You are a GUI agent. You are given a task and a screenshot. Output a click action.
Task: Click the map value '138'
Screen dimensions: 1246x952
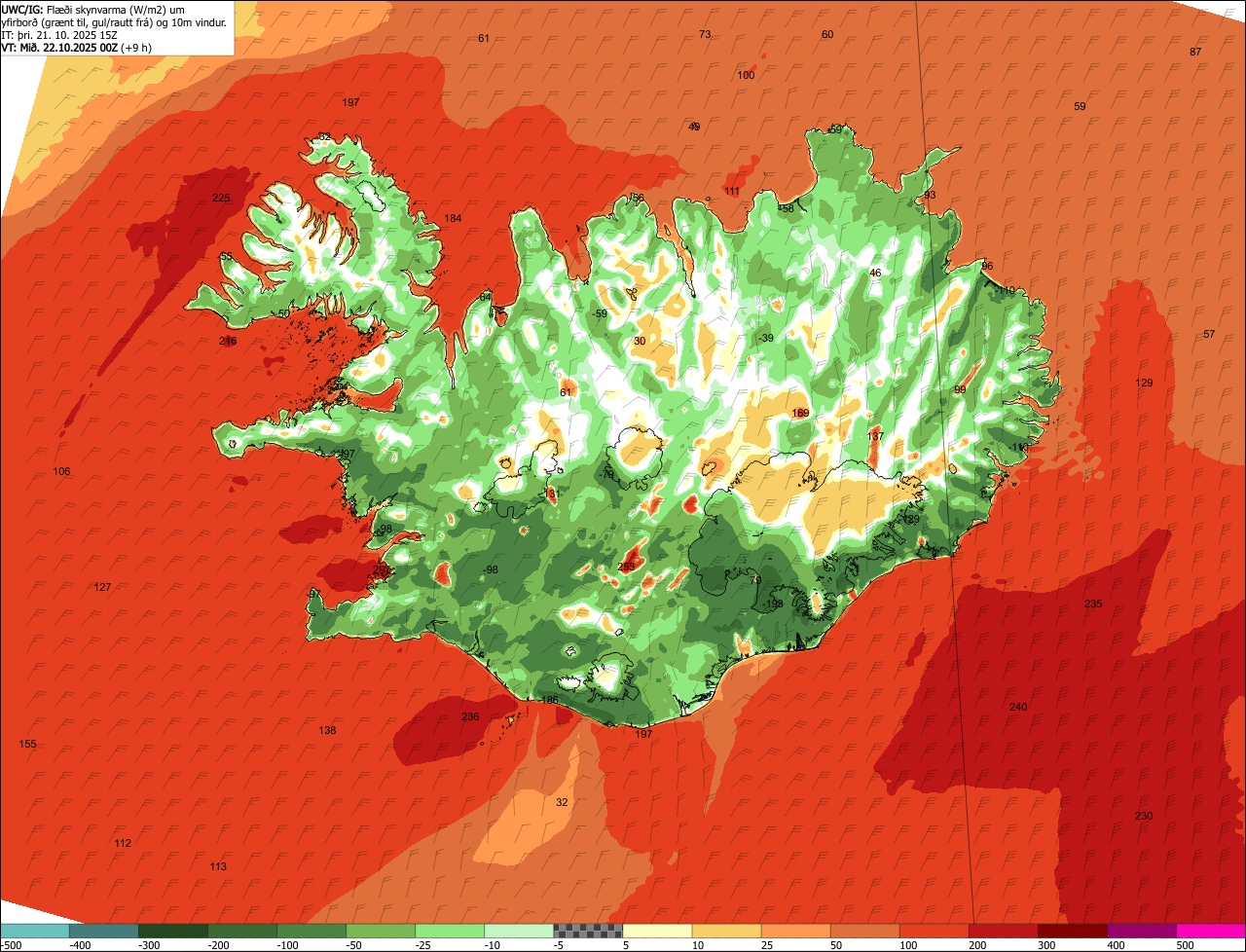(327, 730)
